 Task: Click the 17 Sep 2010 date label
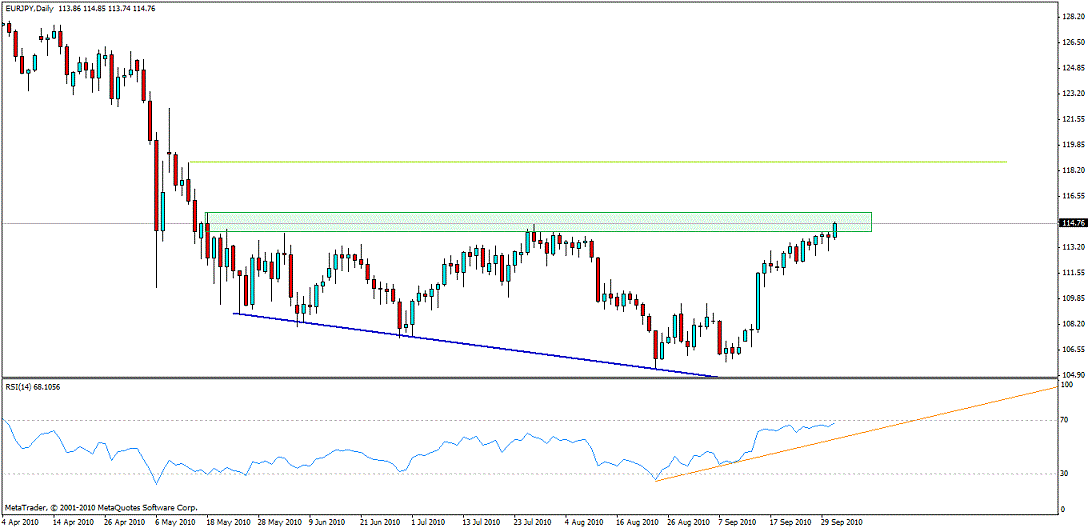[790, 521]
